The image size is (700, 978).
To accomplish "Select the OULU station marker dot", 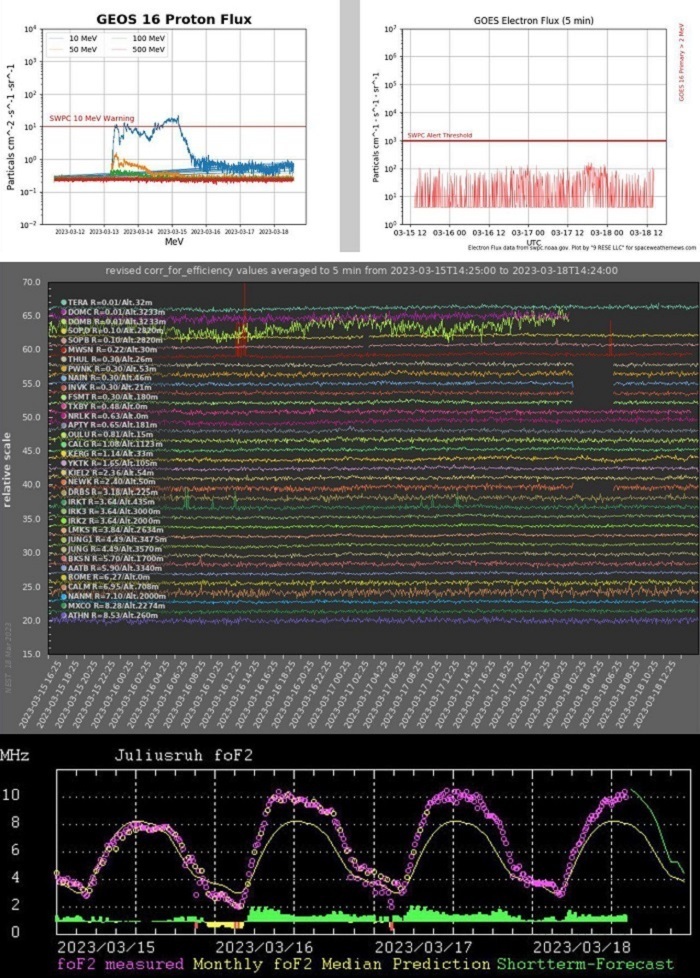I will tap(64, 435).
